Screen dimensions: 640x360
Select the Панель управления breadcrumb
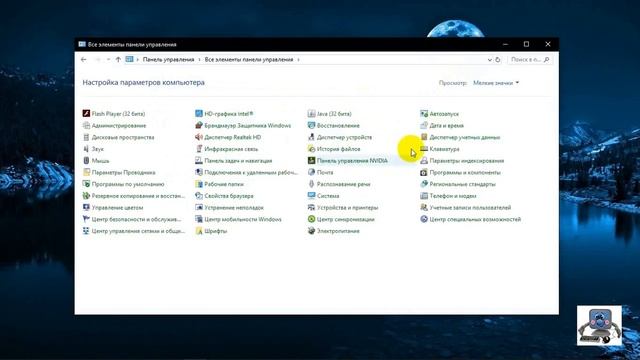tap(168, 60)
